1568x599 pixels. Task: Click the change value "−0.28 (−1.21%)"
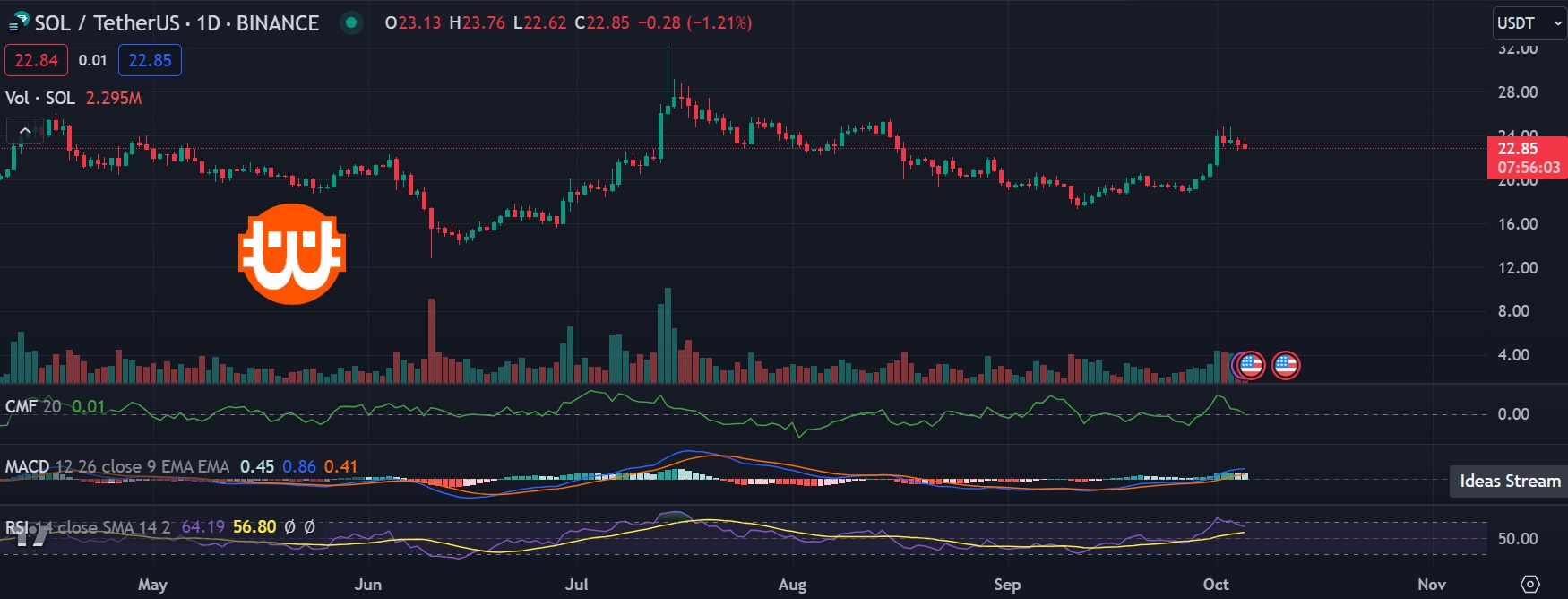point(694,23)
